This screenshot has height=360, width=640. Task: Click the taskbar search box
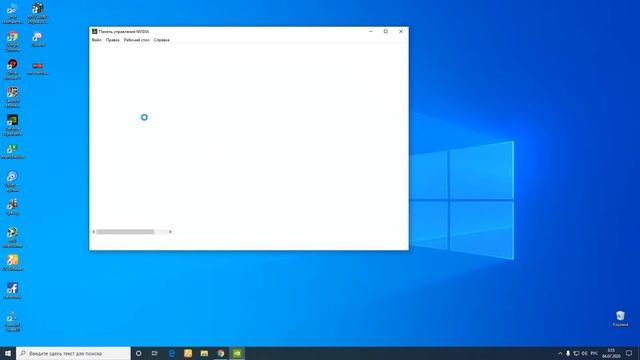(x=73, y=353)
